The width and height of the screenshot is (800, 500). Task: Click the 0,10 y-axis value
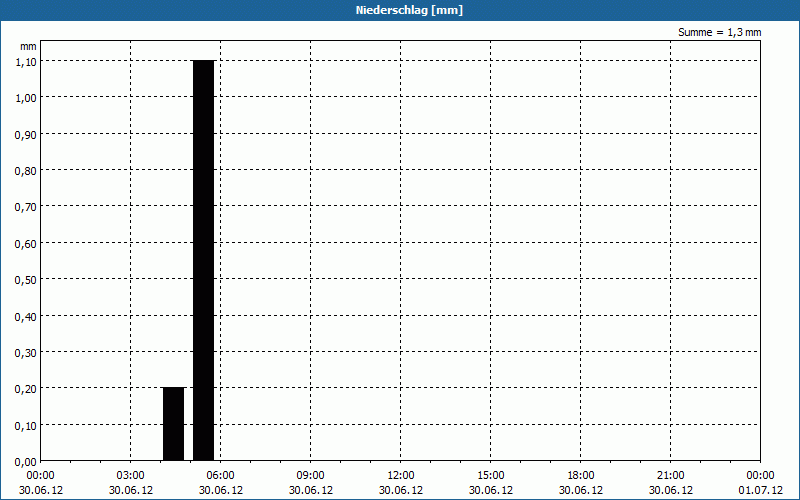point(26,426)
